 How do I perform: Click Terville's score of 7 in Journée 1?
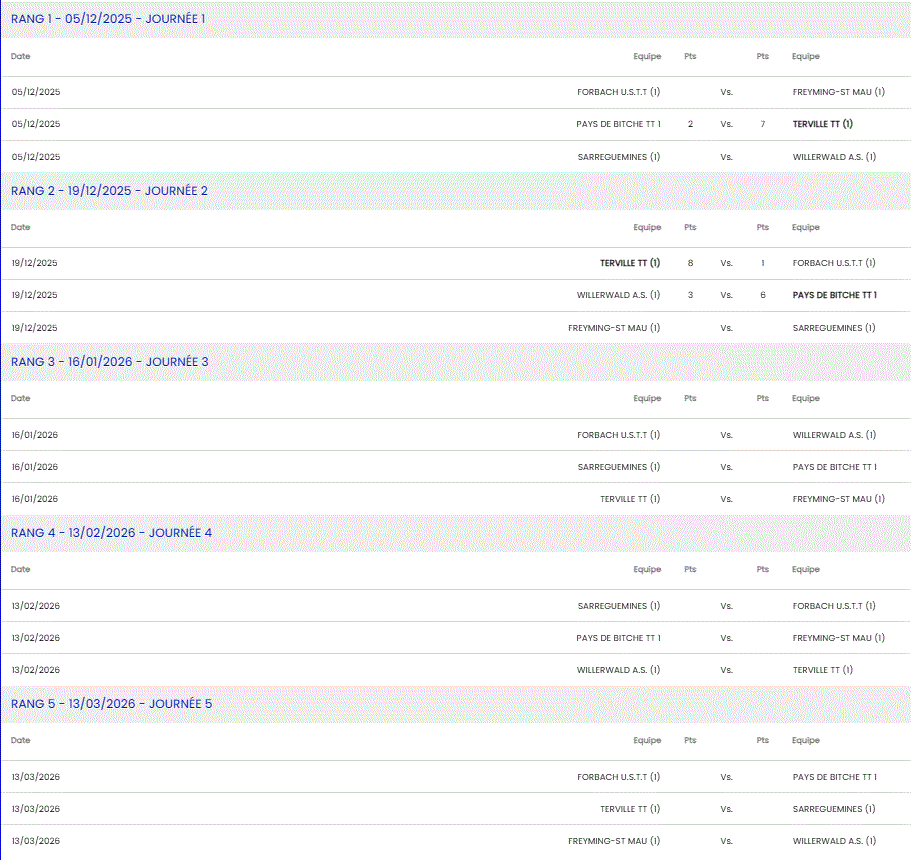click(x=763, y=124)
